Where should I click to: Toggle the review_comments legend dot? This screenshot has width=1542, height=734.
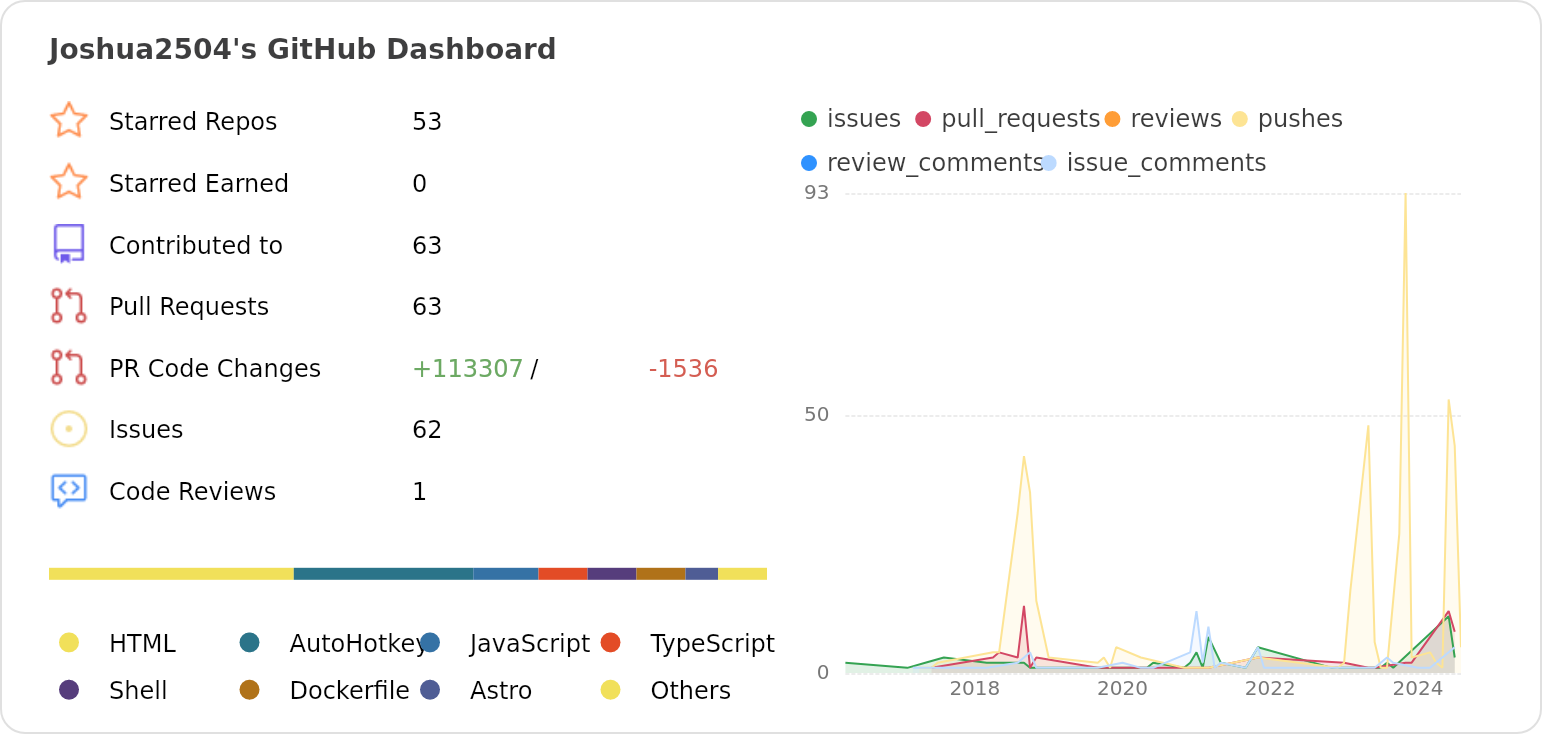point(809,162)
